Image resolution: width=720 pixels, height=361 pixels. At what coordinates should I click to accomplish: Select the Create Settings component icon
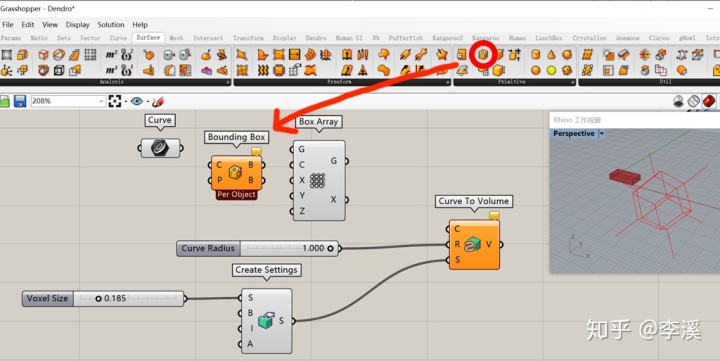coord(266,320)
